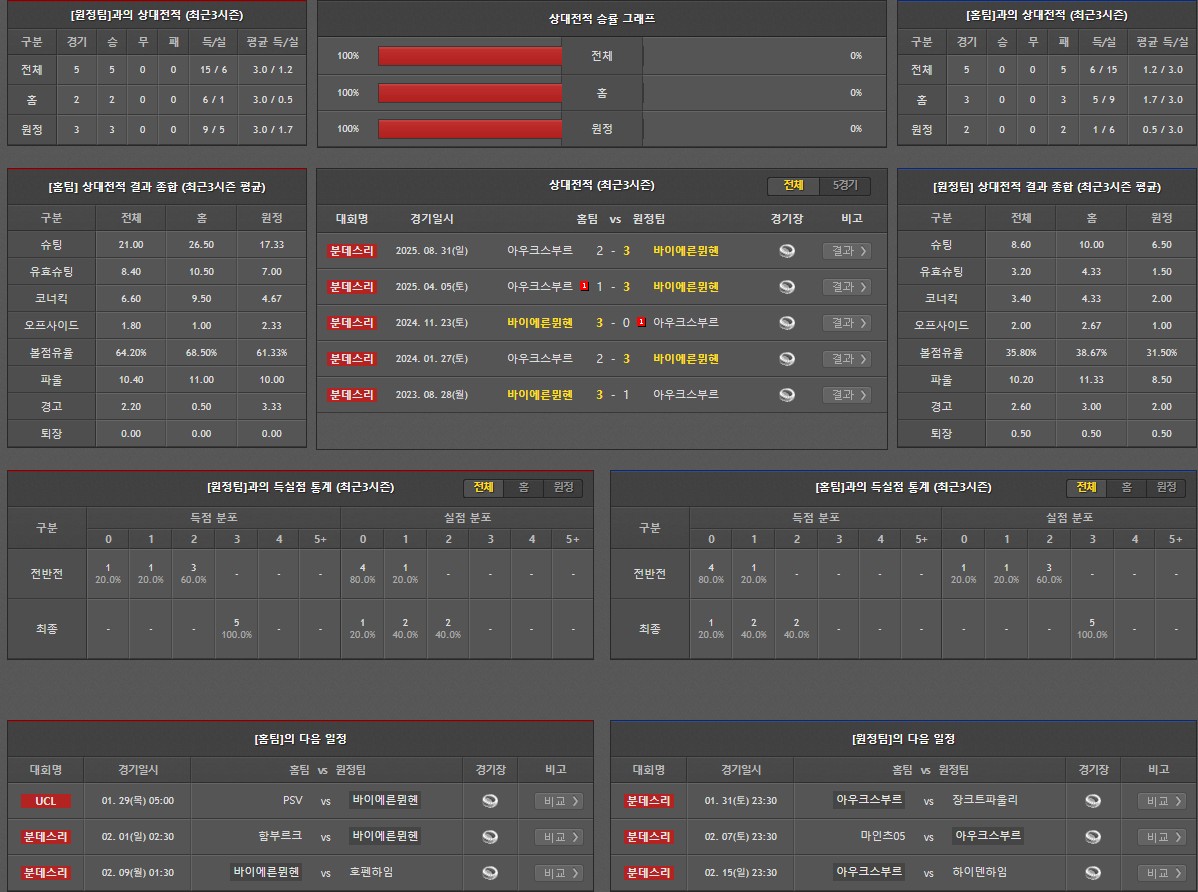Screen dimensions: 1198x892
Task: Click stadium icon in PSV fixture row
Action: point(490,801)
